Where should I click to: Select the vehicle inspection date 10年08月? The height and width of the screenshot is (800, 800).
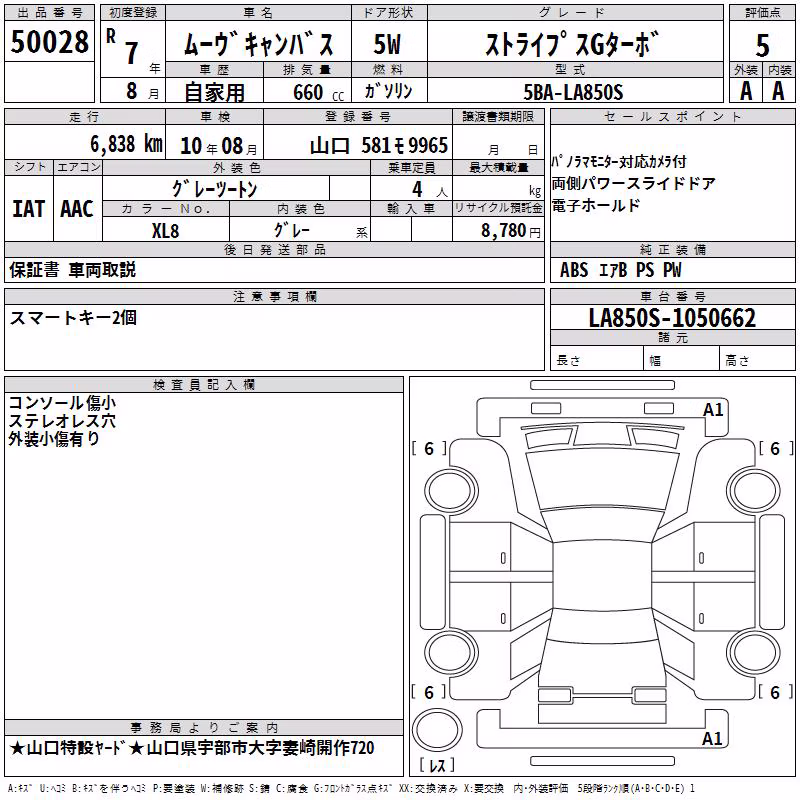tap(219, 146)
